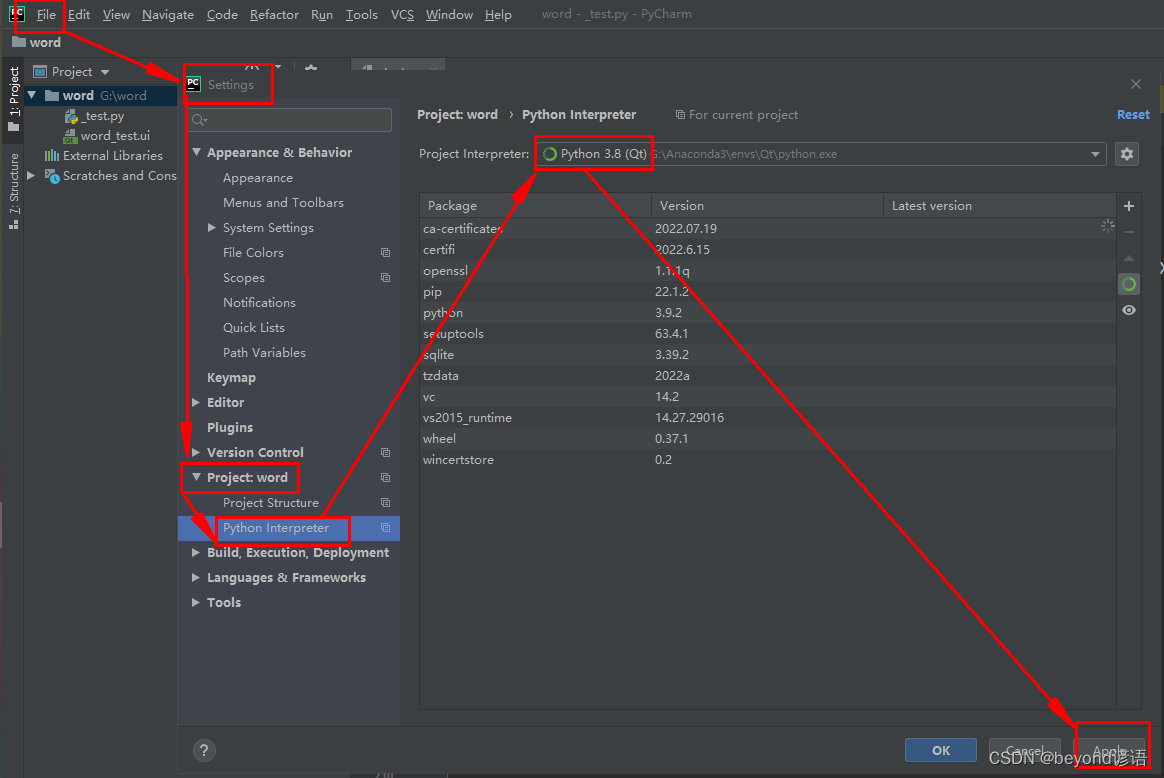
Task: Click the Reset link
Action: pyautogui.click(x=1133, y=114)
